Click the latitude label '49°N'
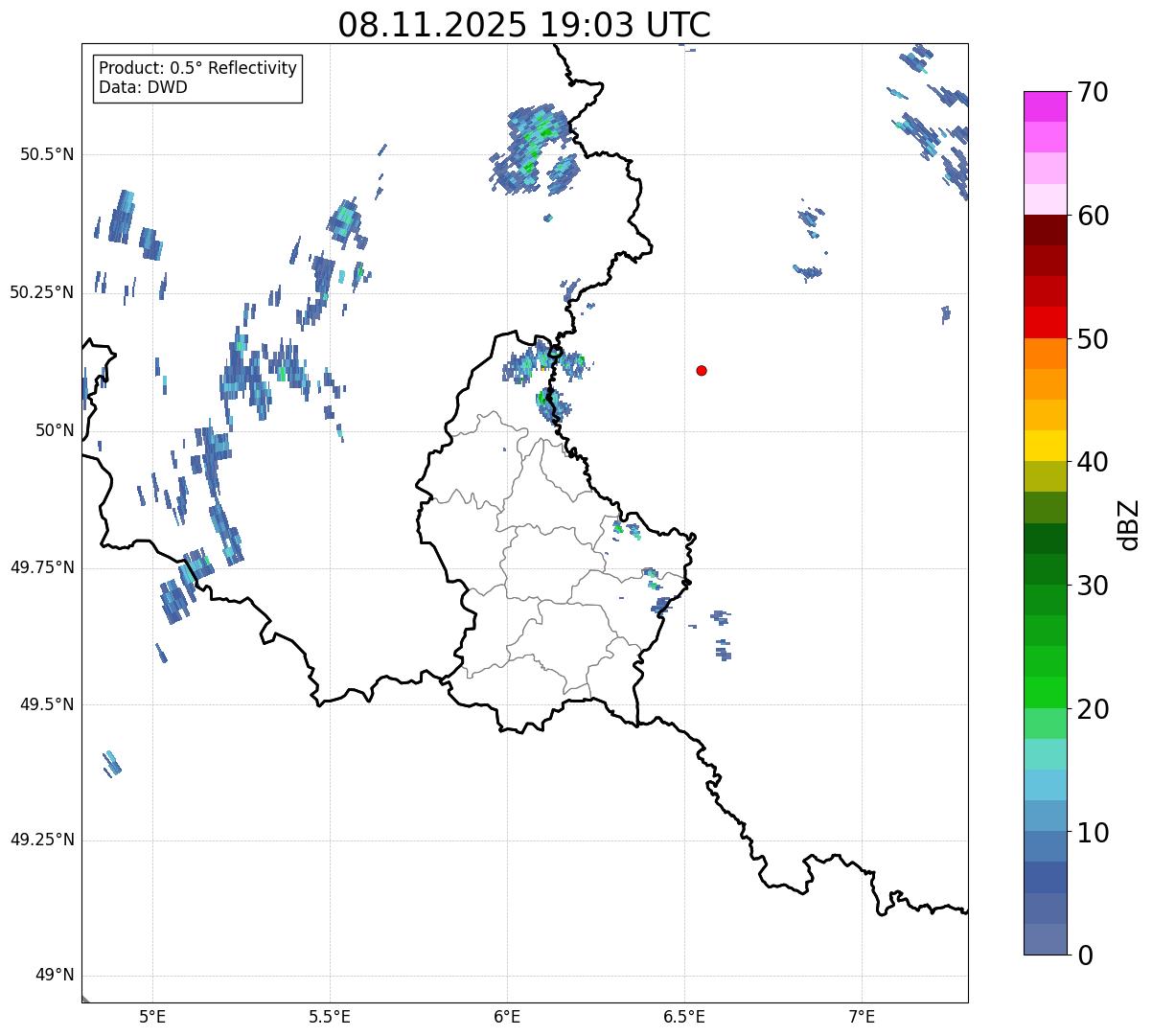The height and width of the screenshot is (1036, 1152). pyautogui.click(x=55, y=976)
